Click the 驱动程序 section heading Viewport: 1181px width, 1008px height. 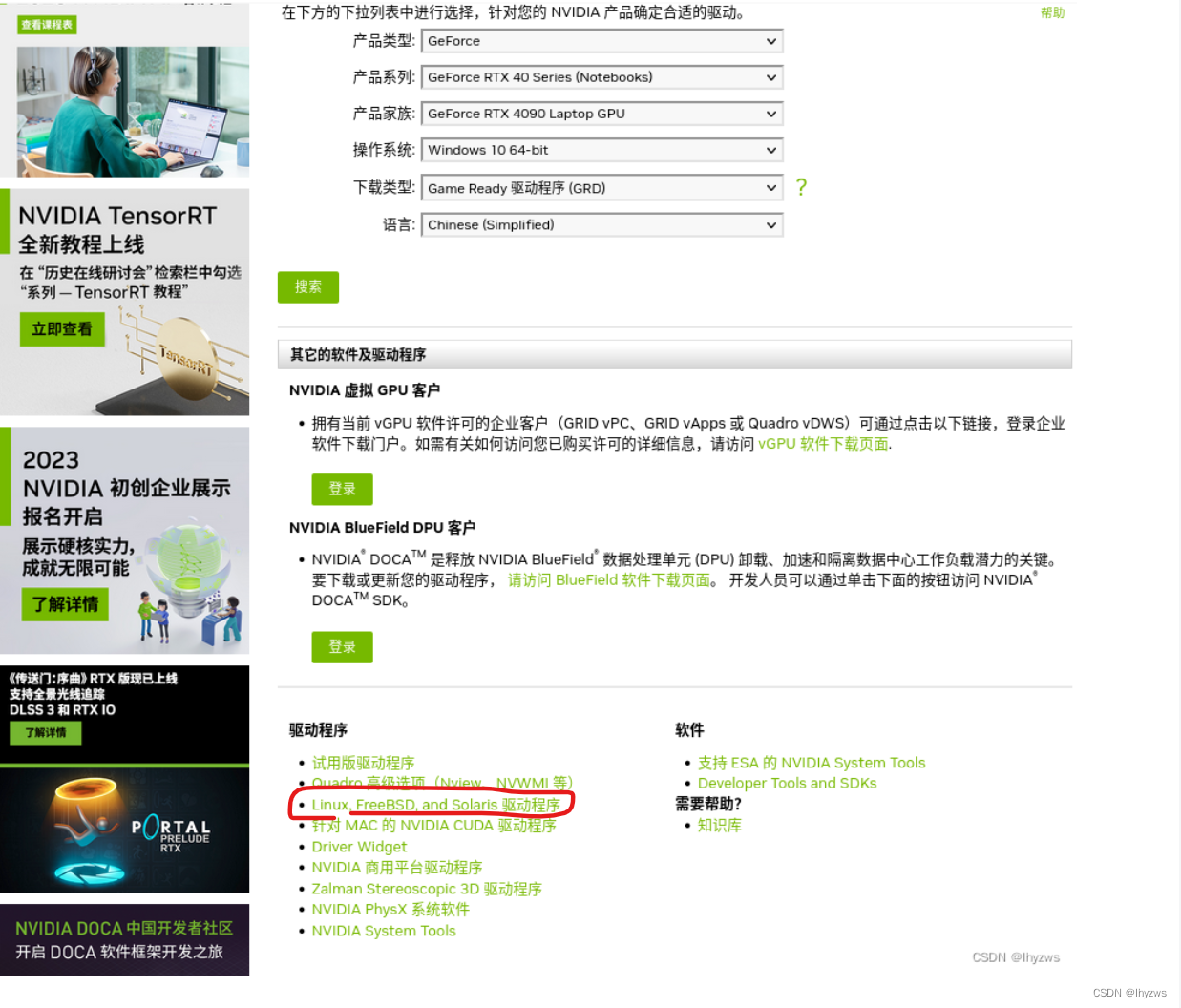(318, 730)
